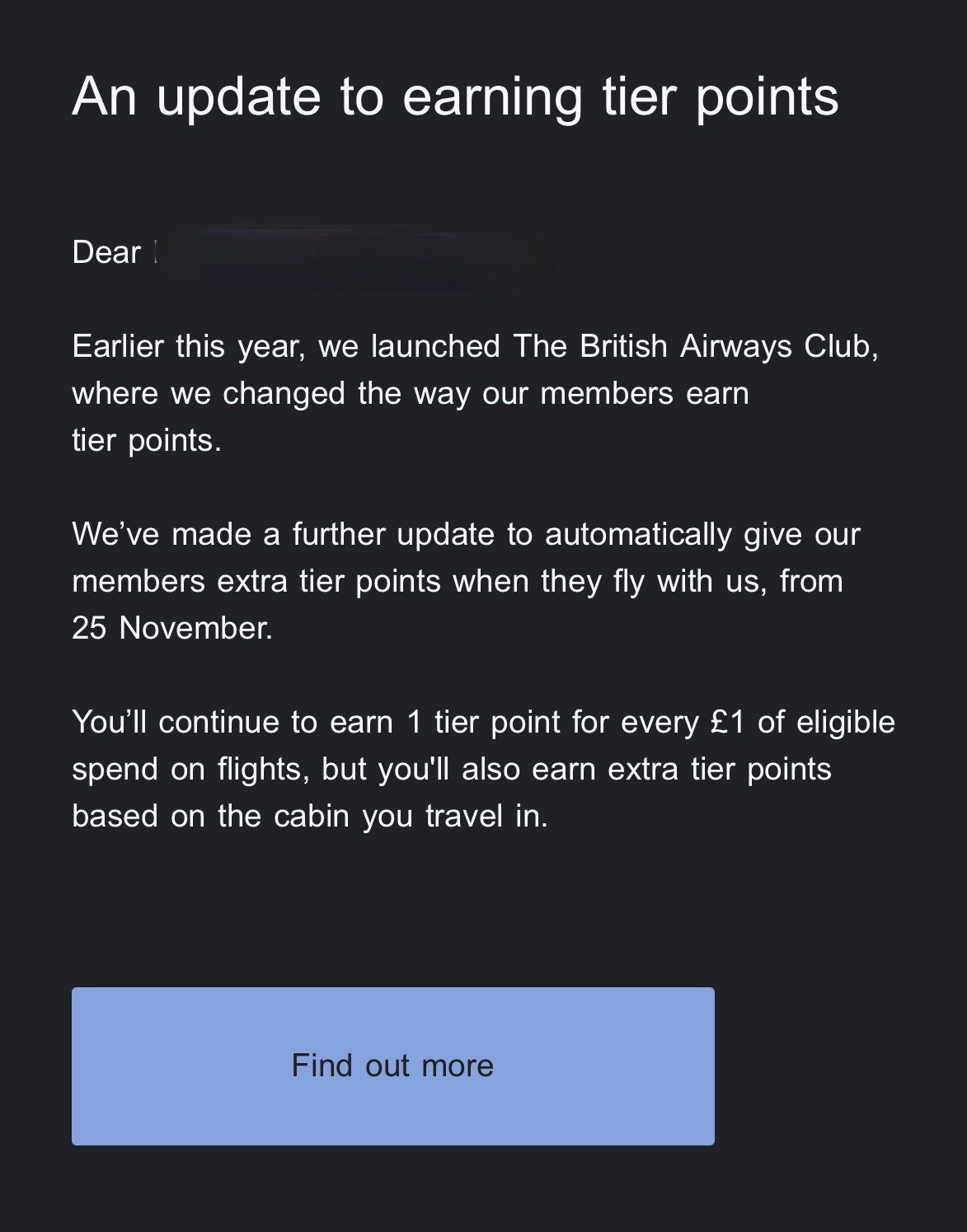Click the word 'automatically' in second paragraph
The height and width of the screenshot is (1232, 967).
(x=637, y=535)
